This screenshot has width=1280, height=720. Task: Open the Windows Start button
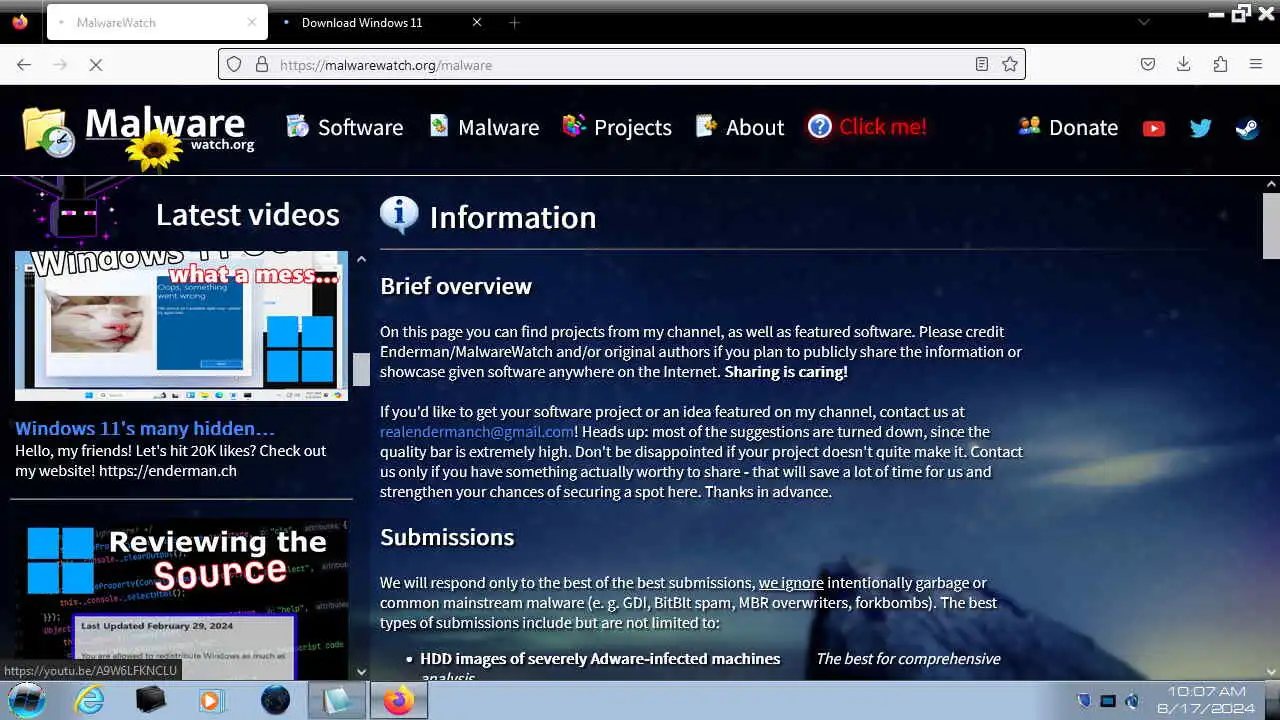(27, 700)
